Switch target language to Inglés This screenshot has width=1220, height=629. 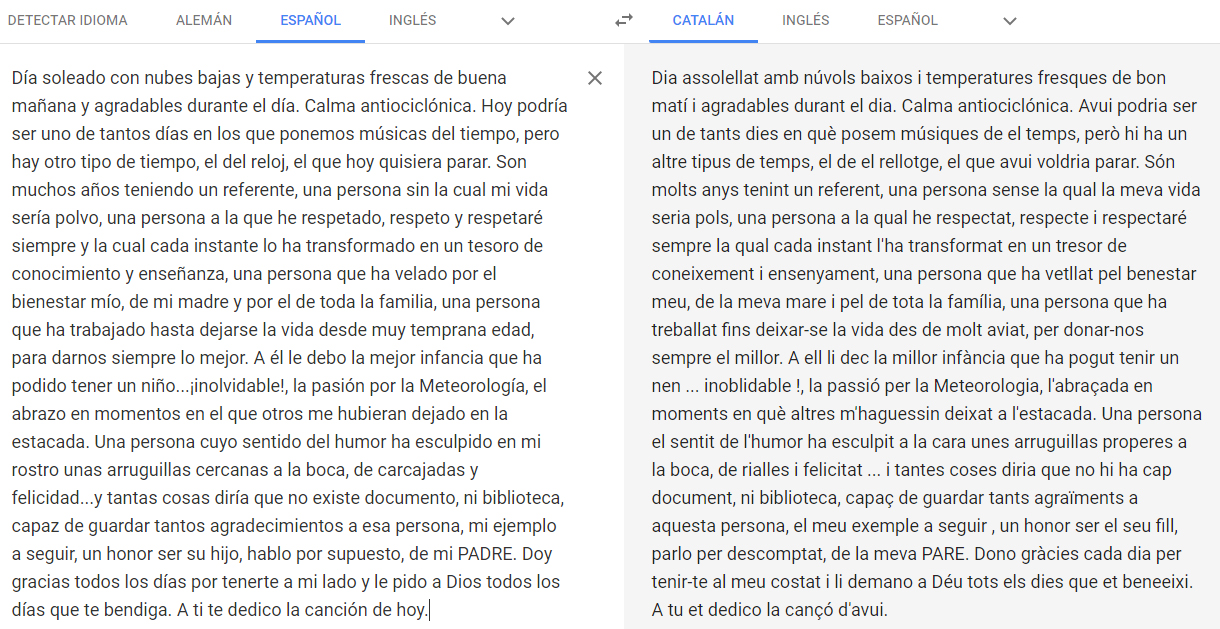pyautogui.click(x=805, y=20)
